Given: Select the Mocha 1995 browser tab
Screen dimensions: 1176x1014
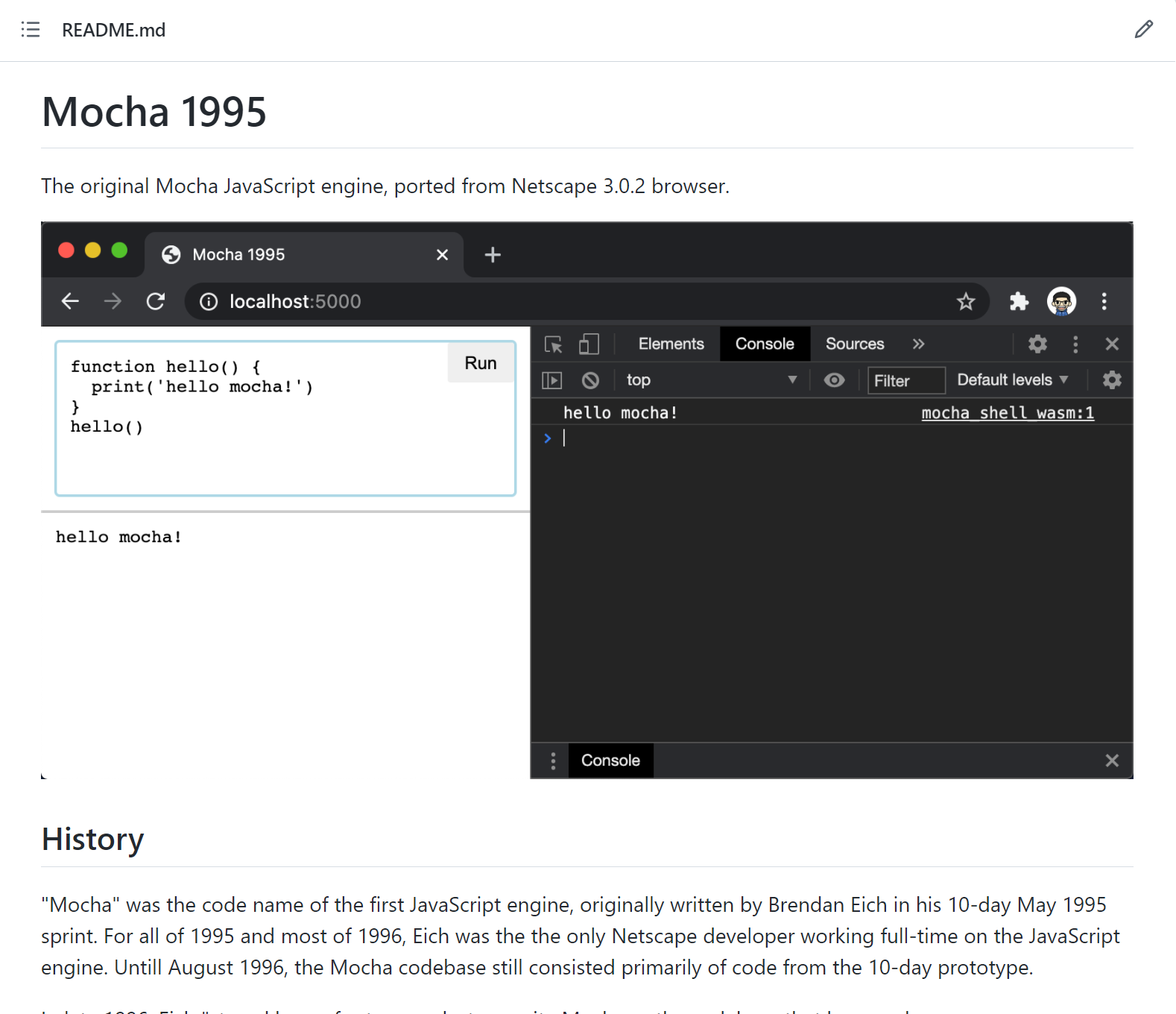Looking at the screenshot, I should pos(304,255).
